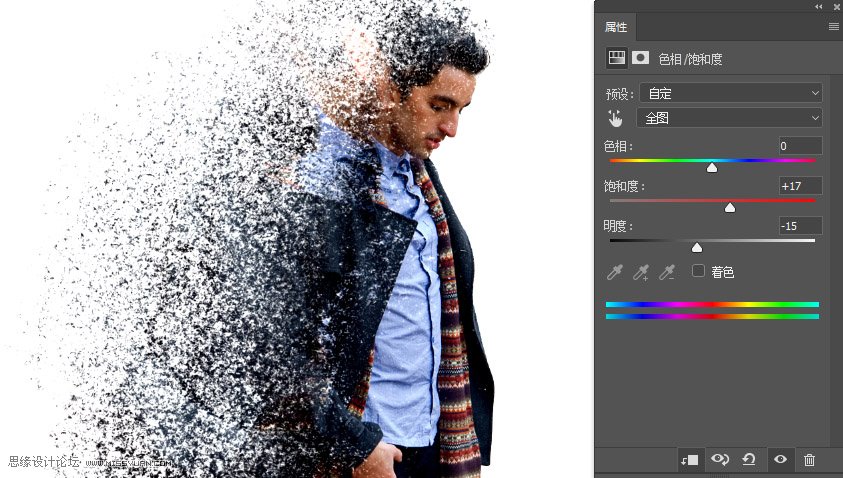Click the 饱和度 label

coord(624,186)
